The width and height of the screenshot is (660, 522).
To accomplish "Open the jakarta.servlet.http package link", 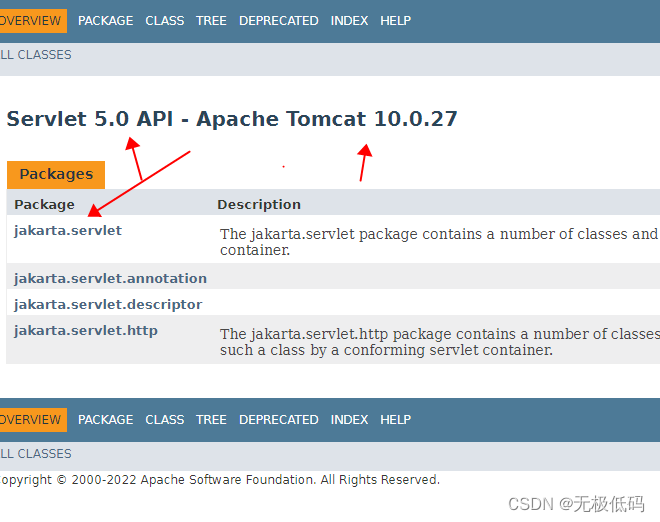I will click(86, 331).
